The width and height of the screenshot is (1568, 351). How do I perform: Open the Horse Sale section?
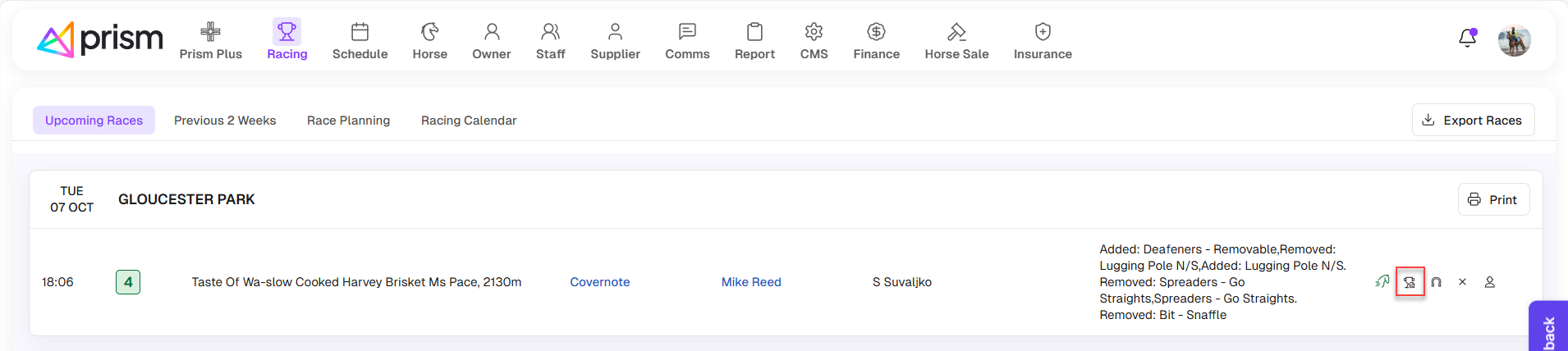(956, 41)
